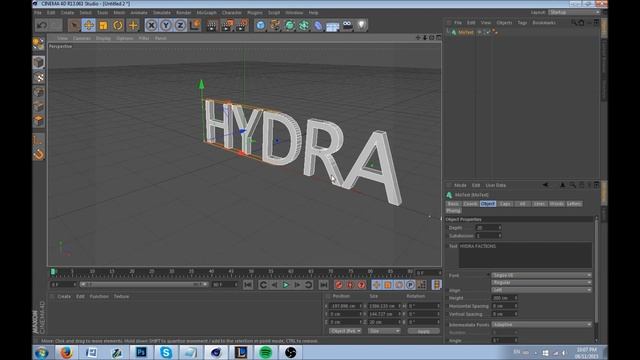640x360 pixels.
Task: Toggle the coordinate system icon
Action: [x=195, y=25]
